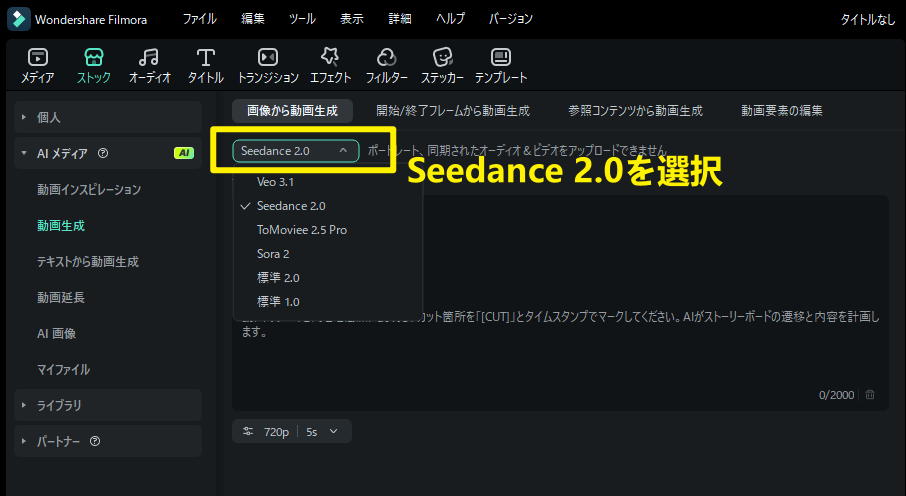Expand the 個人 section
906x496 pixels.
(x=24, y=117)
